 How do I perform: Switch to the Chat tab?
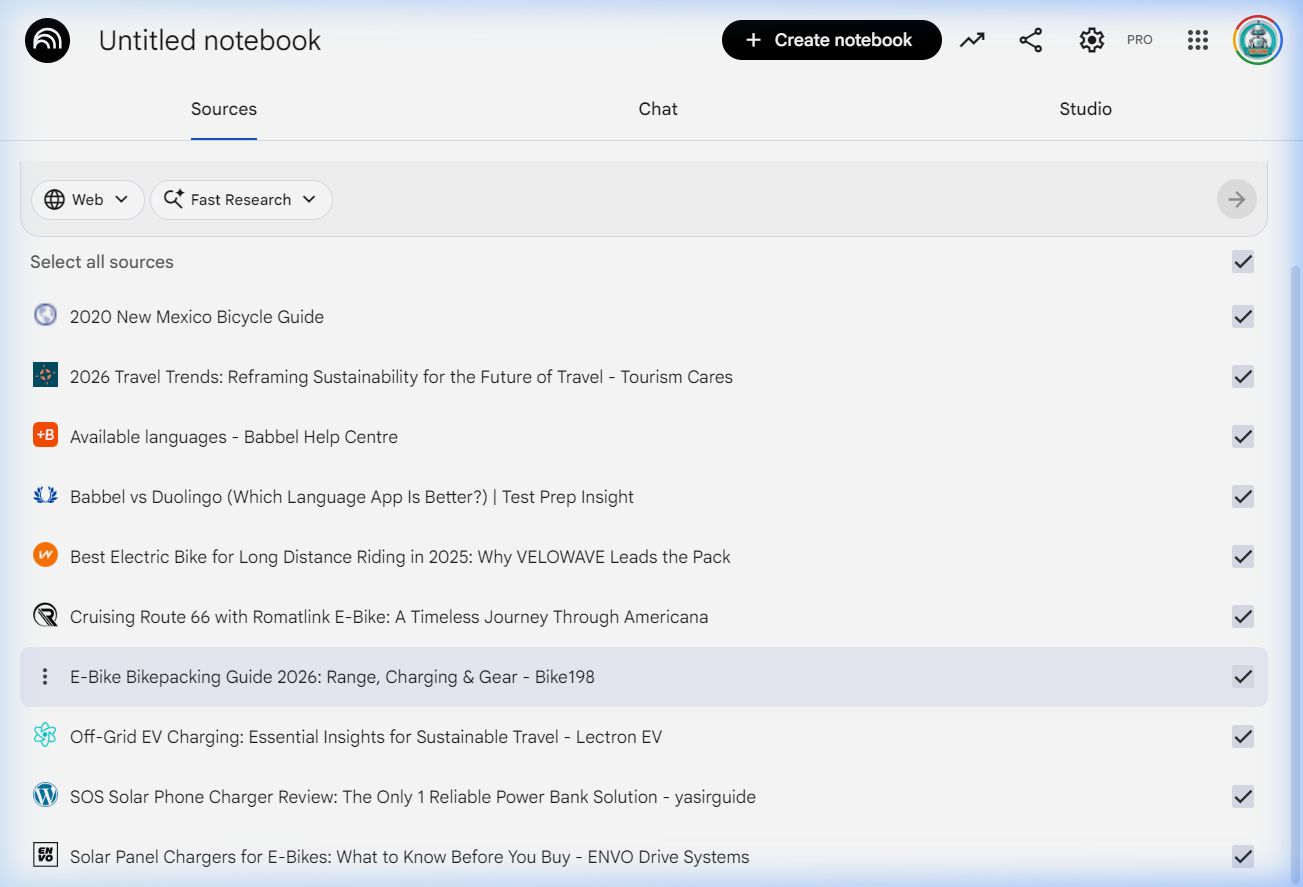click(x=657, y=109)
